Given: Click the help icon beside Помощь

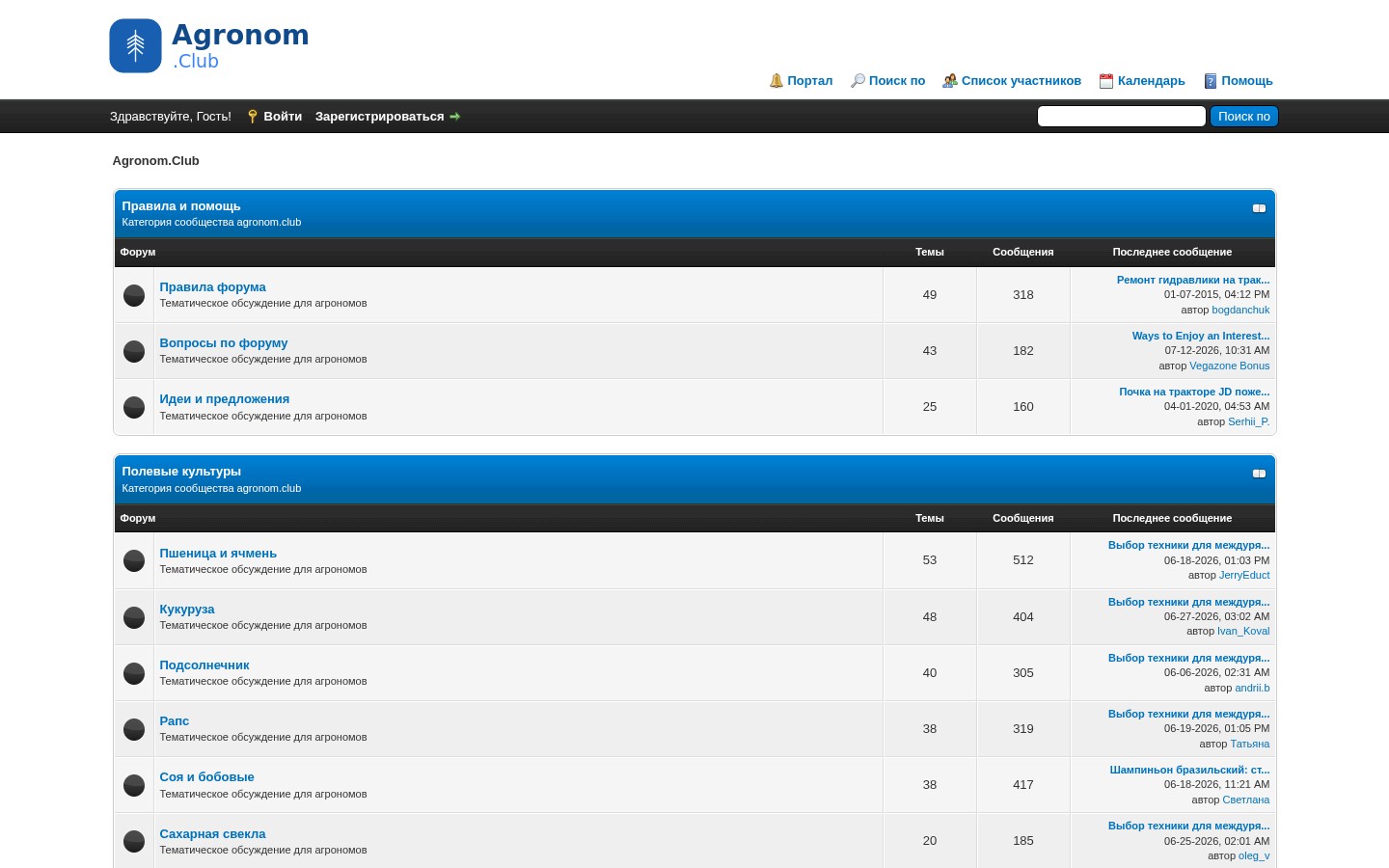Looking at the screenshot, I should 1211,81.
